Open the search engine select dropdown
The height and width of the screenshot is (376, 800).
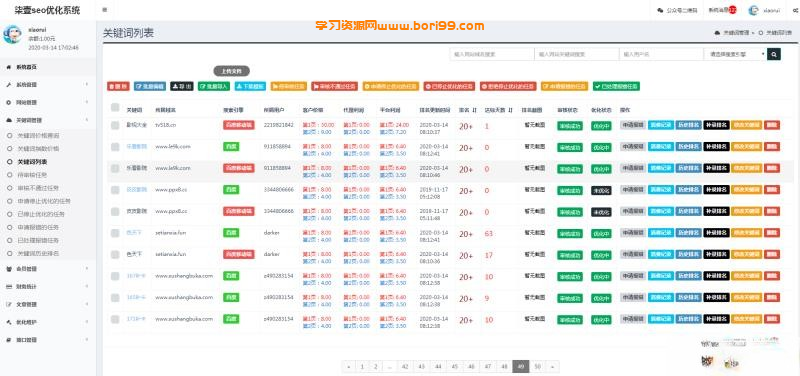click(735, 54)
